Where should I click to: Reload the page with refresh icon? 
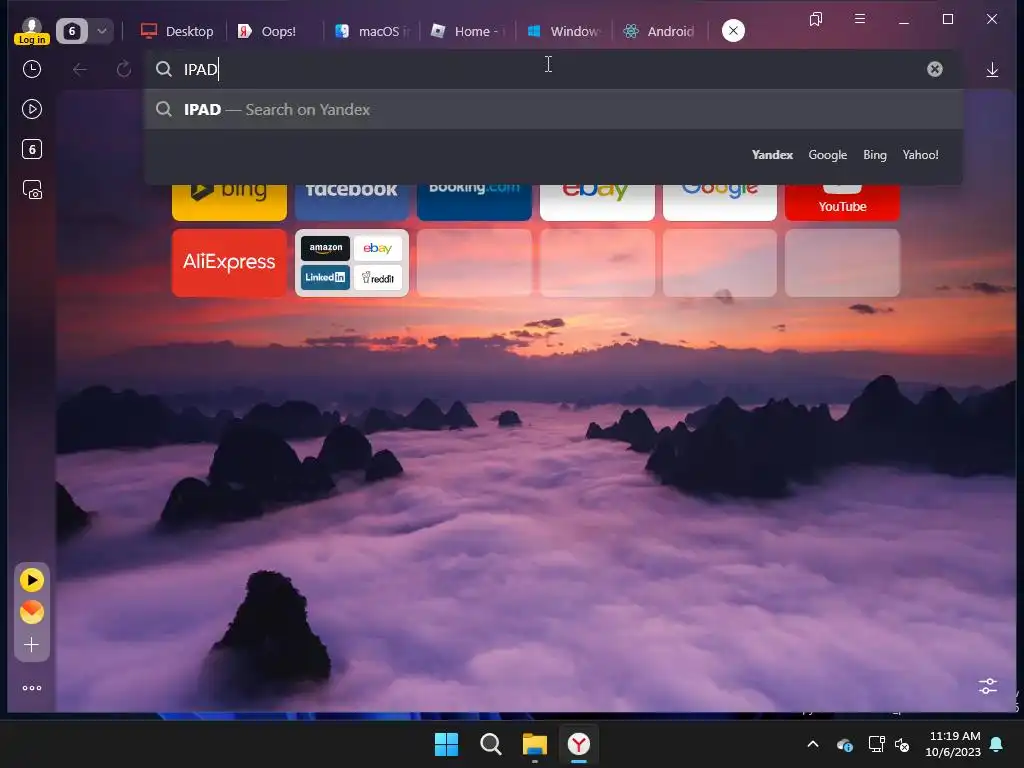pos(123,69)
